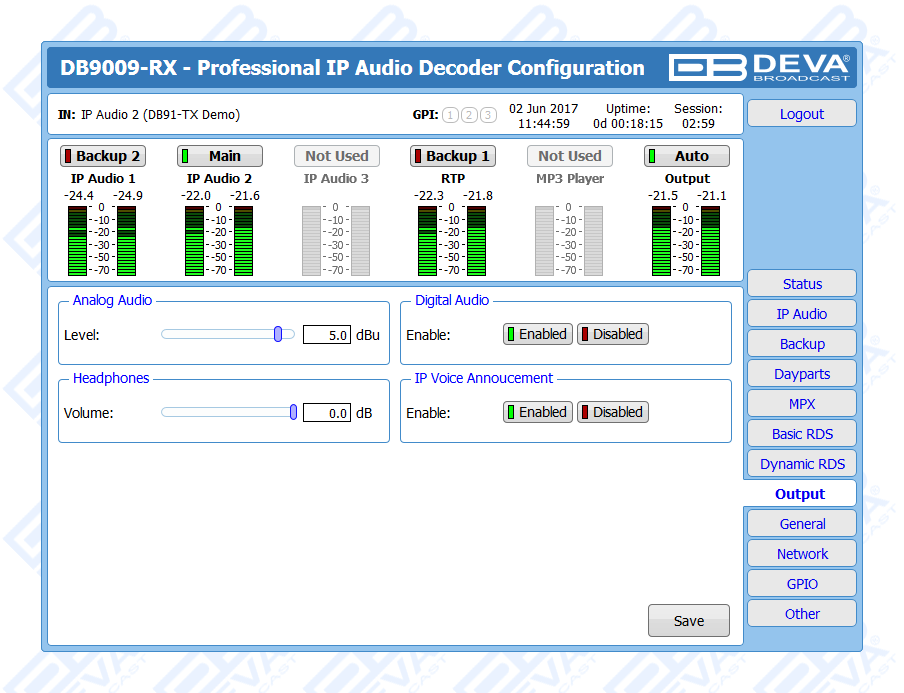Open the Status page
The width and height of the screenshot is (904, 693).
(x=802, y=284)
